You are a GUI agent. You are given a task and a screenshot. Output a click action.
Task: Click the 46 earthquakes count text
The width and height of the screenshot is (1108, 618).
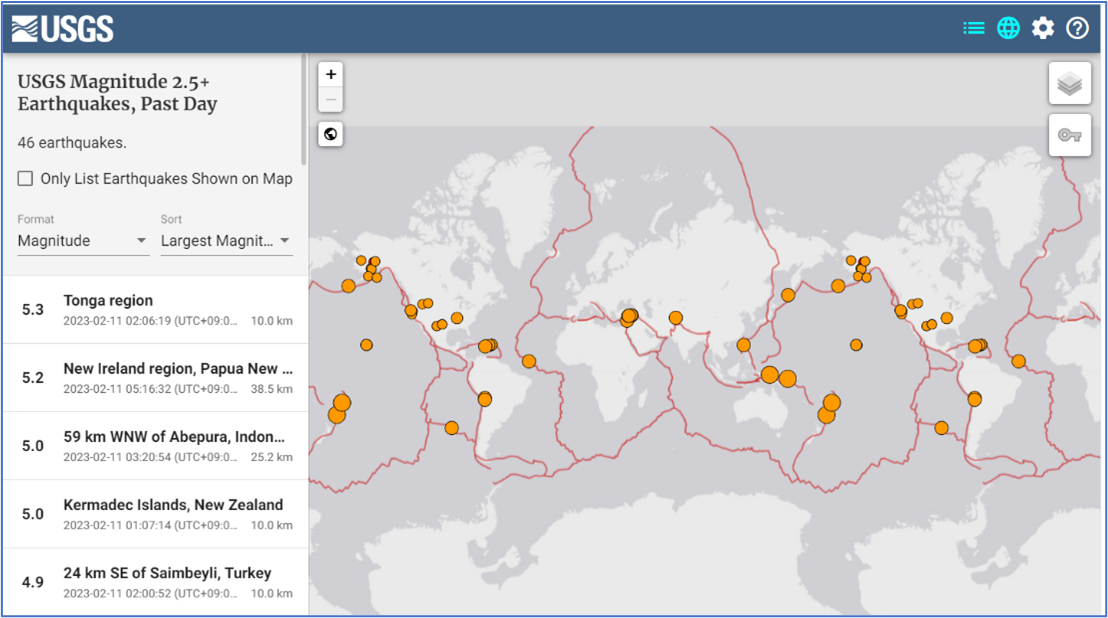[x=72, y=143]
